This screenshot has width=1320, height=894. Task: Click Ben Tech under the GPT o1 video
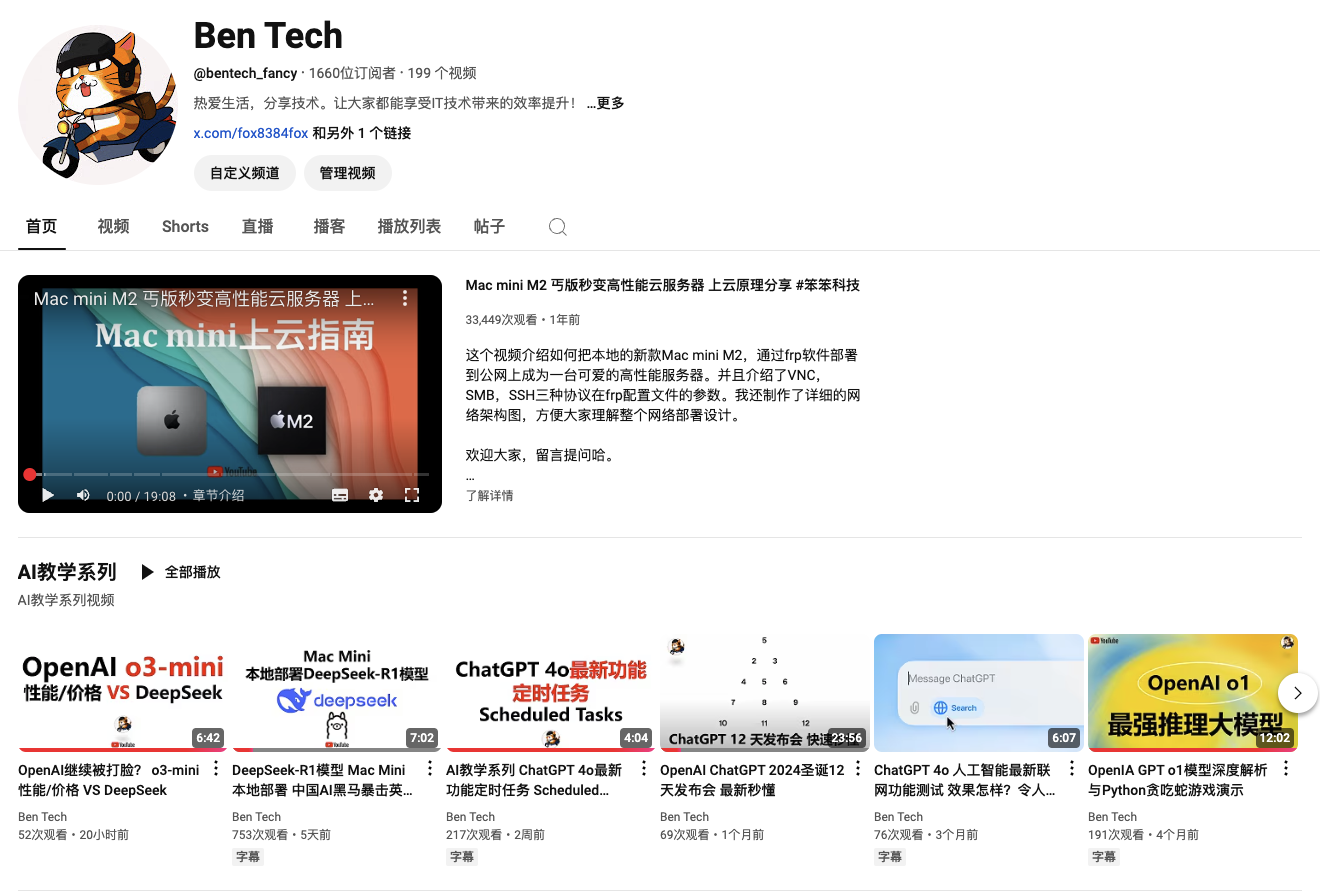click(1112, 817)
